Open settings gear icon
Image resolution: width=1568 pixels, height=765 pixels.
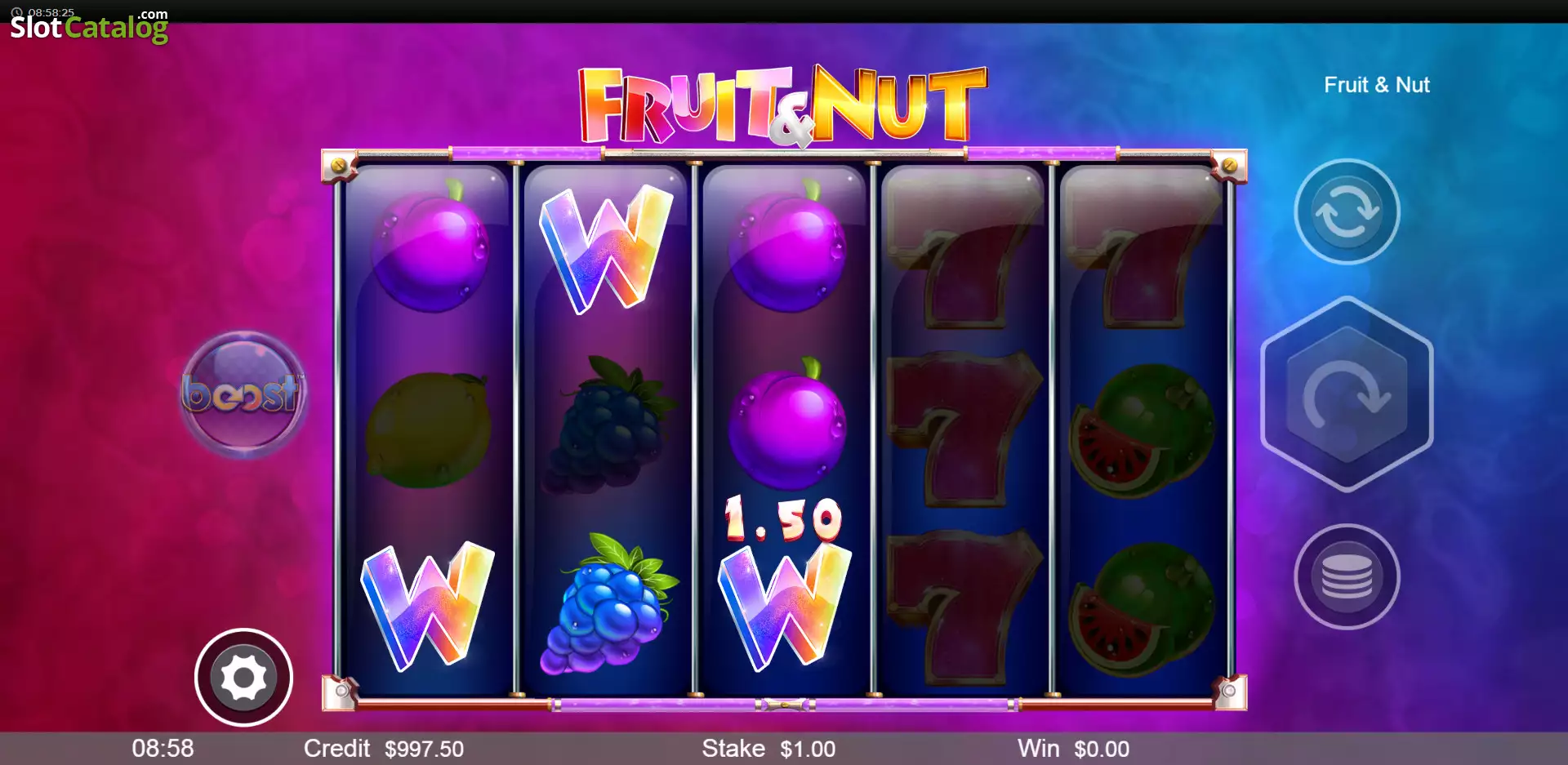click(243, 677)
